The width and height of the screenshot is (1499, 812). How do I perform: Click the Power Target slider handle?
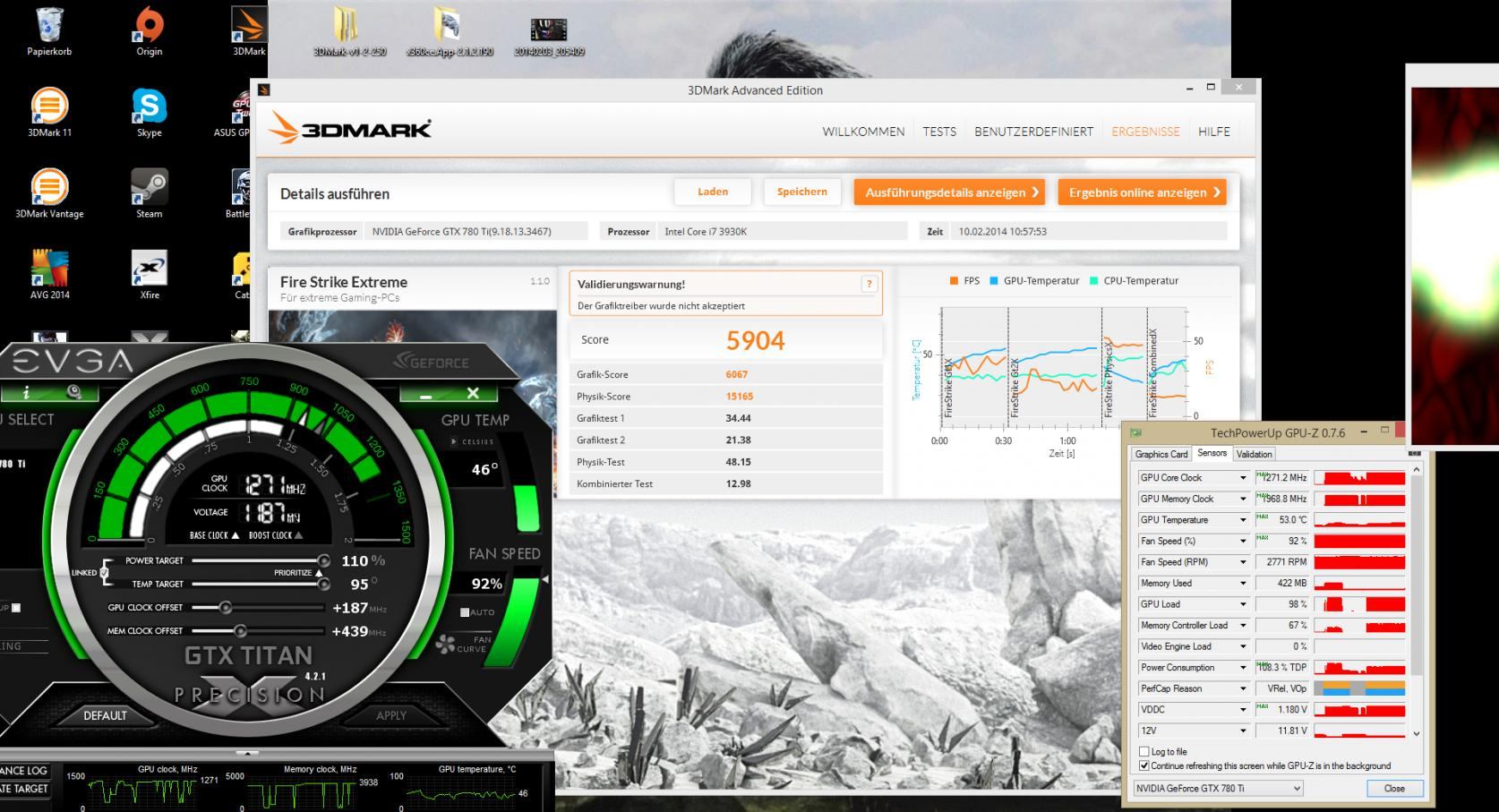point(323,561)
